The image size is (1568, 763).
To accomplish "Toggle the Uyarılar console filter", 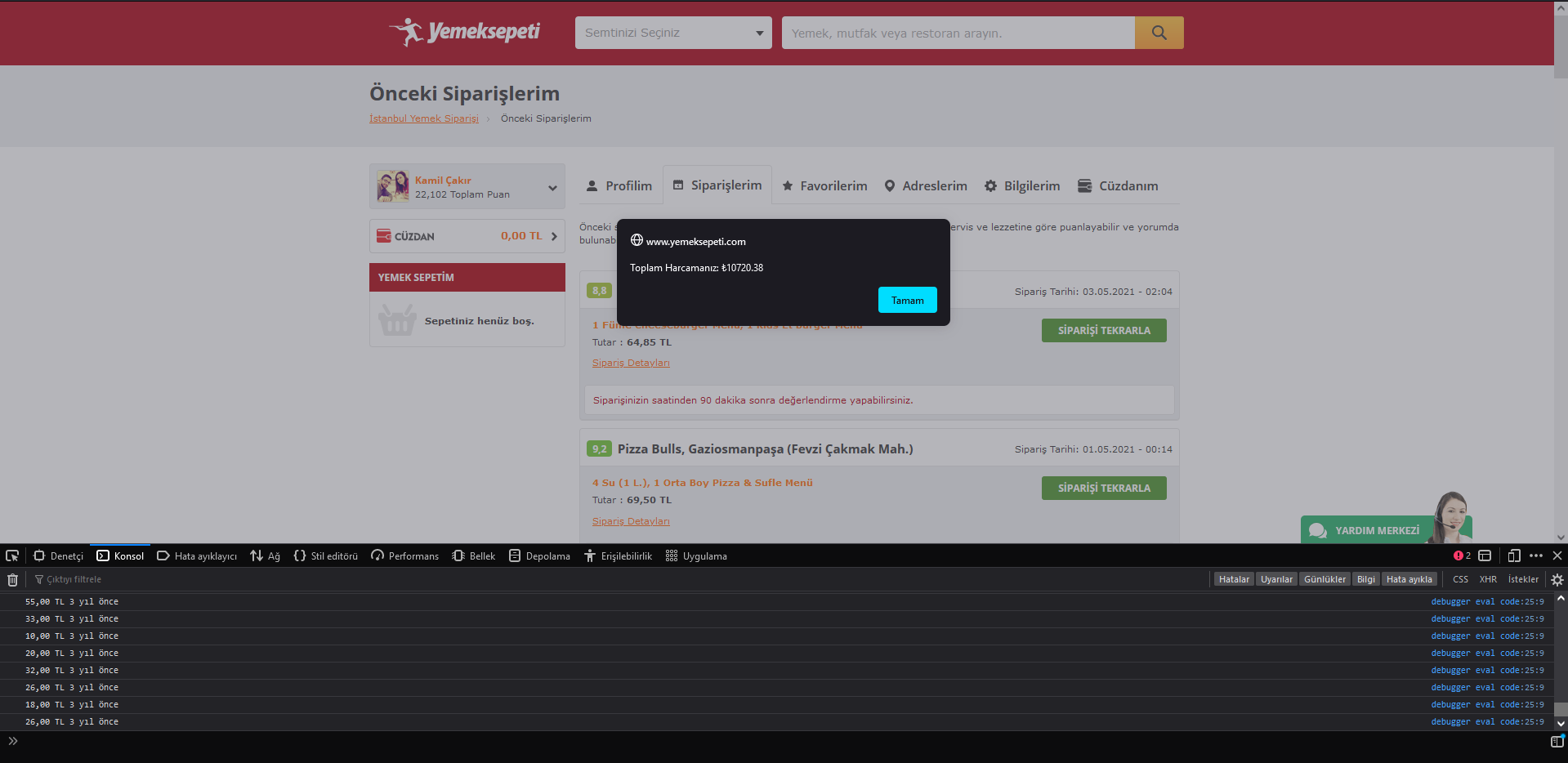I will tap(1276, 579).
